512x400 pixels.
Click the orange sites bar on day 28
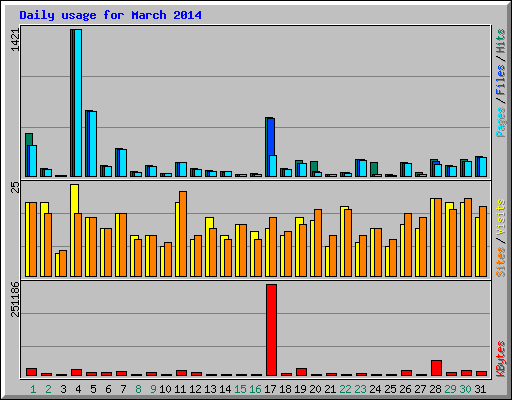pyautogui.click(x=438, y=238)
